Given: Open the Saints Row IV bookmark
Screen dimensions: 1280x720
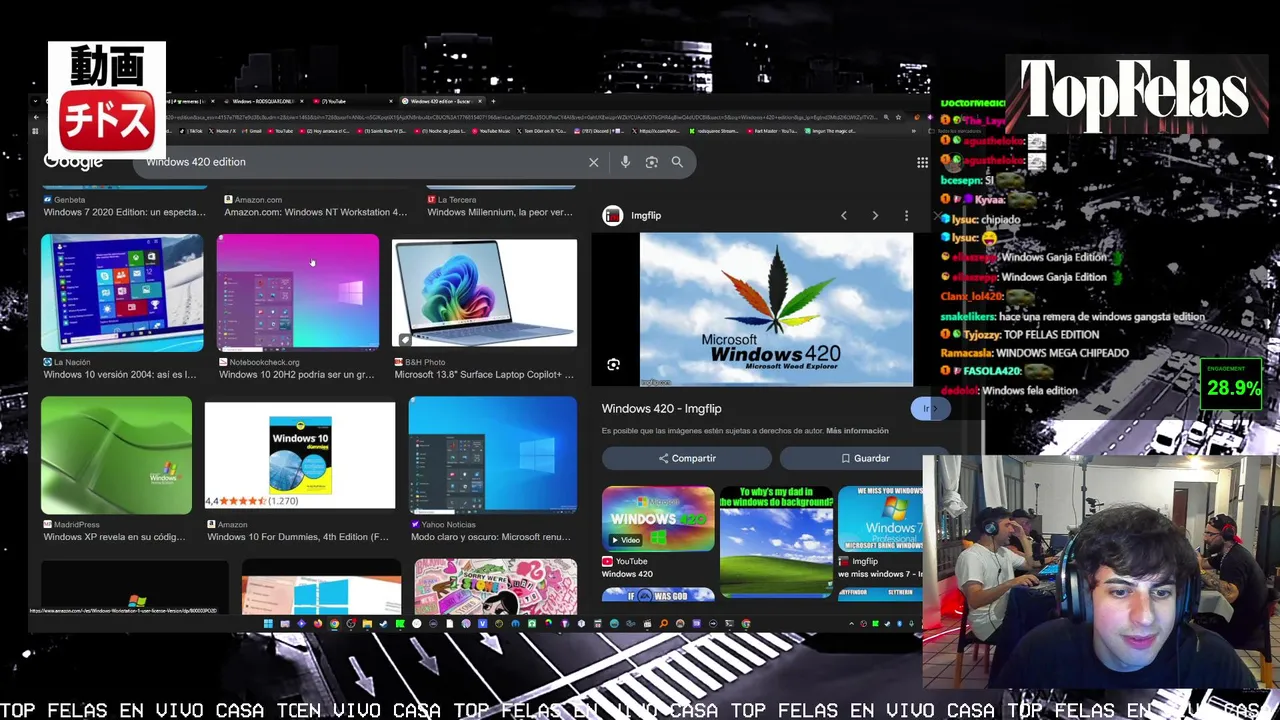Looking at the screenshot, I should [x=383, y=131].
